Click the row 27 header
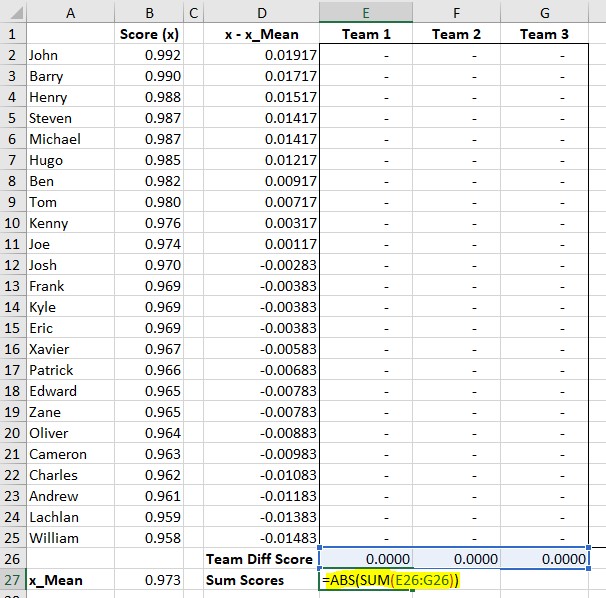This screenshot has width=606, height=598. (13, 580)
